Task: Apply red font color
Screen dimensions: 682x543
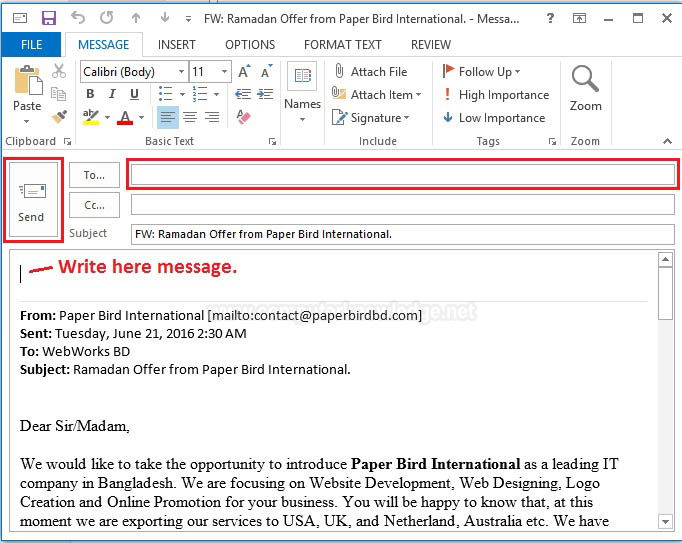Action: pos(125,117)
